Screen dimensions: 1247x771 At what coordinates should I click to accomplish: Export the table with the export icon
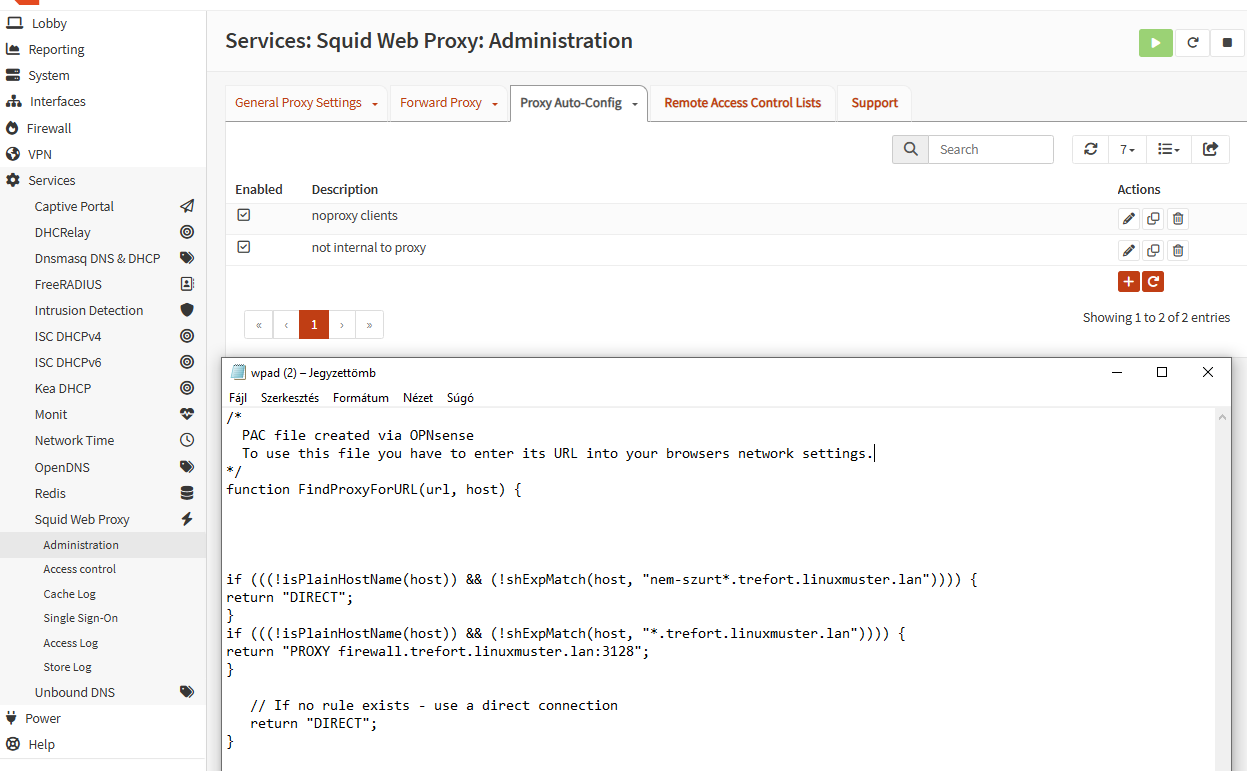tap(1210, 149)
